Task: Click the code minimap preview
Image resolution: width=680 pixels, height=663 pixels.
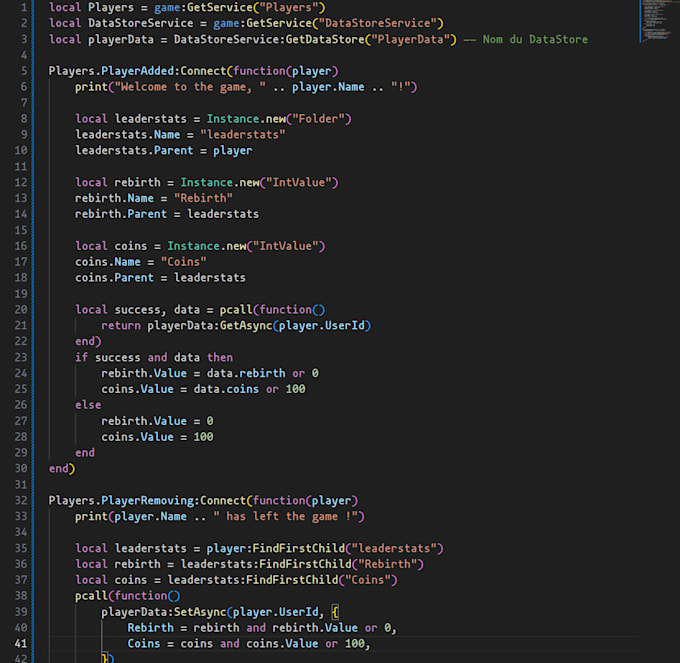Action: click(656, 20)
